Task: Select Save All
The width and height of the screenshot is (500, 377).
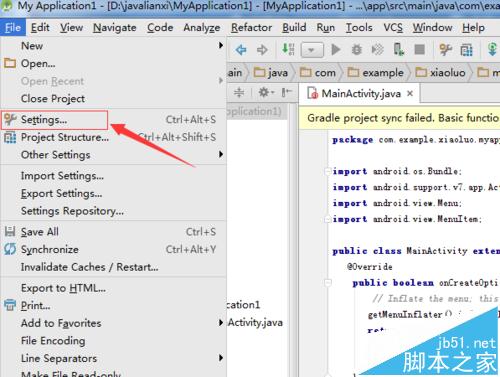Action: [113, 232]
